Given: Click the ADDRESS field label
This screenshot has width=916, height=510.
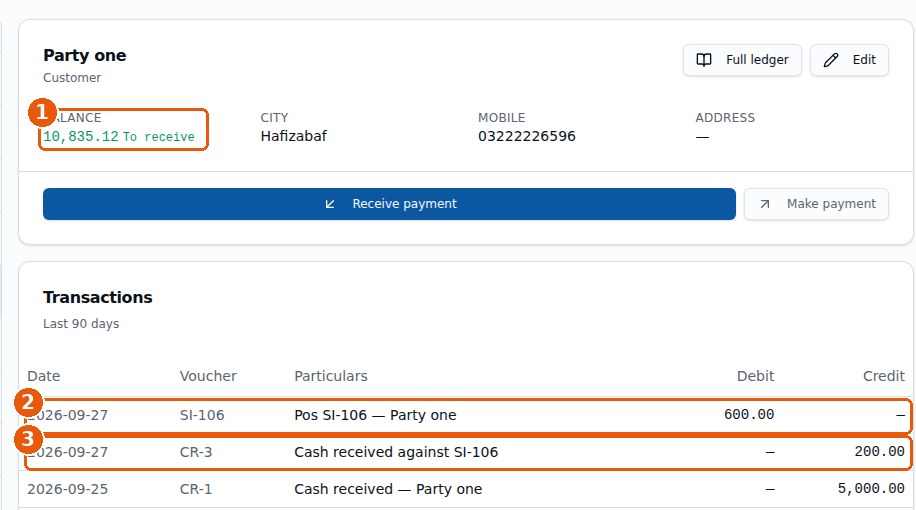Looking at the screenshot, I should (x=725, y=118).
